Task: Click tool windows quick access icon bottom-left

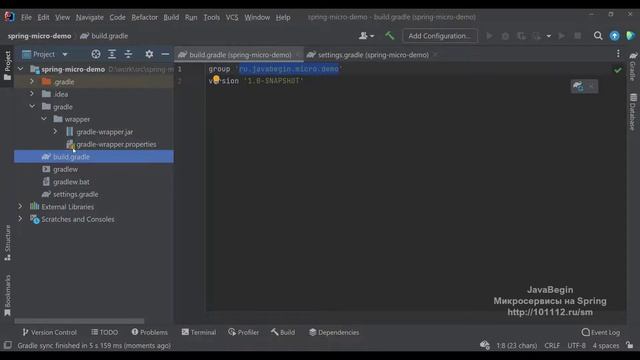Action: coord(7,345)
